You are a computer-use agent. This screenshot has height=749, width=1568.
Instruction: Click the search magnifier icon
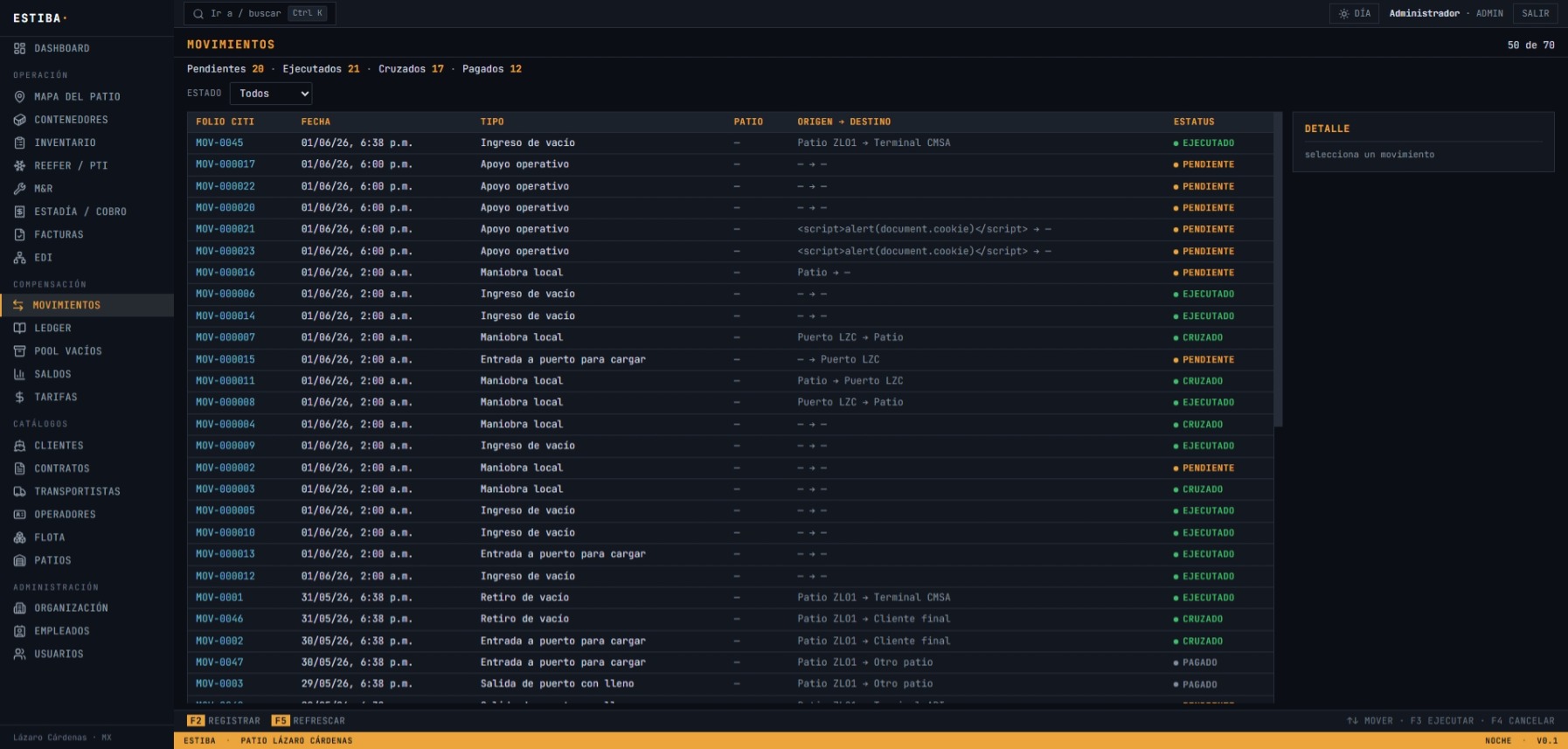[x=198, y=14]
